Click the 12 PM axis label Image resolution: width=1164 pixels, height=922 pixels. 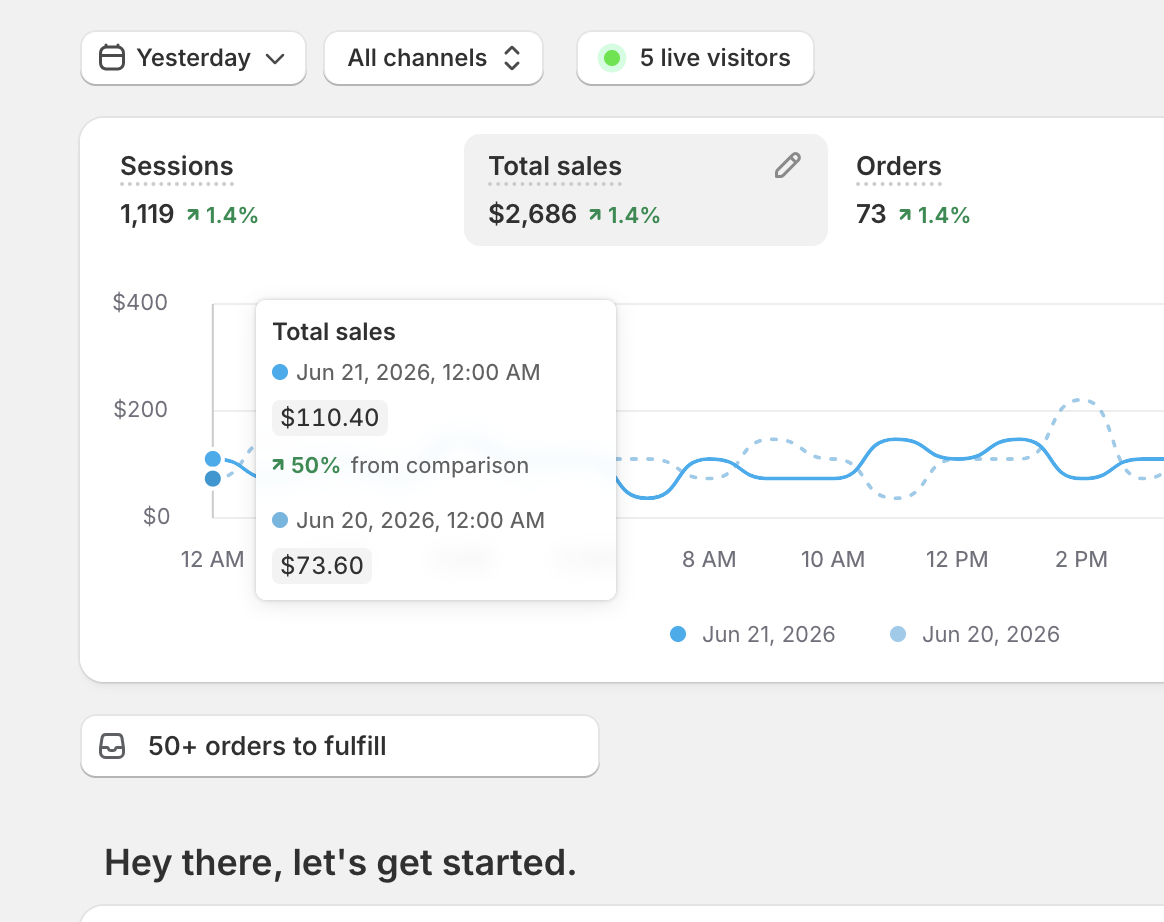tap(957, 559)
